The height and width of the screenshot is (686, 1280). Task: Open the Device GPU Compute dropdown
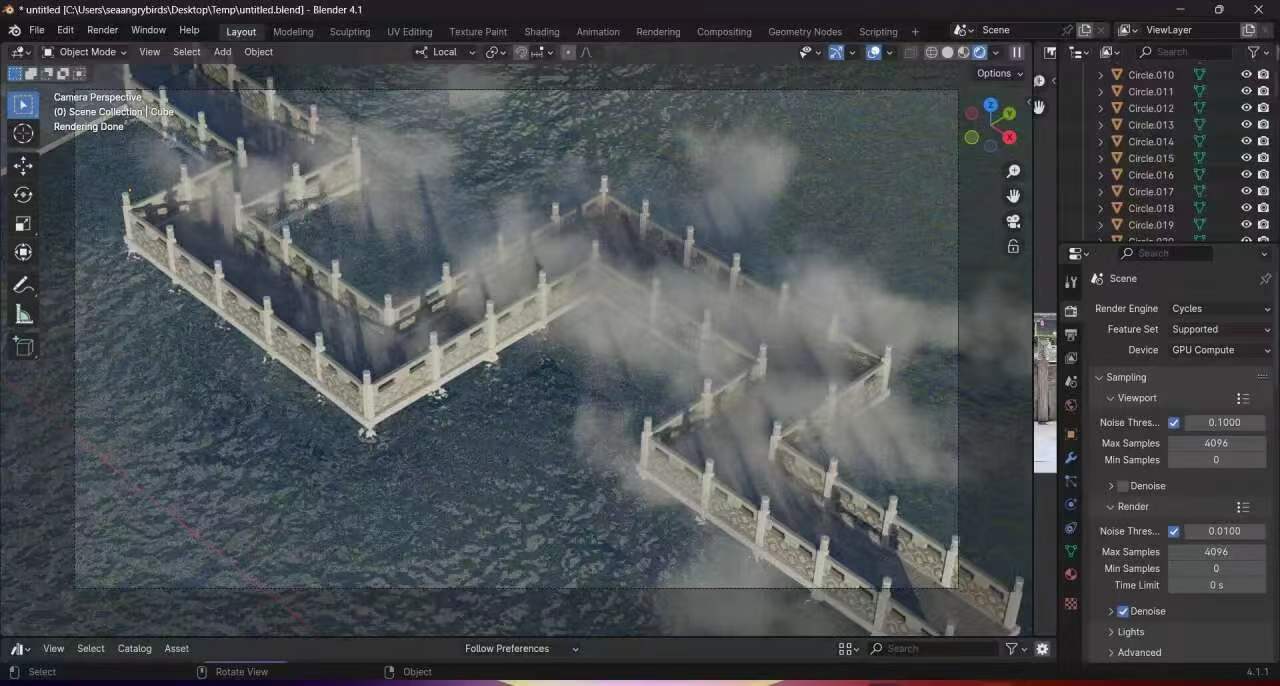click(x=1219, y=350)
